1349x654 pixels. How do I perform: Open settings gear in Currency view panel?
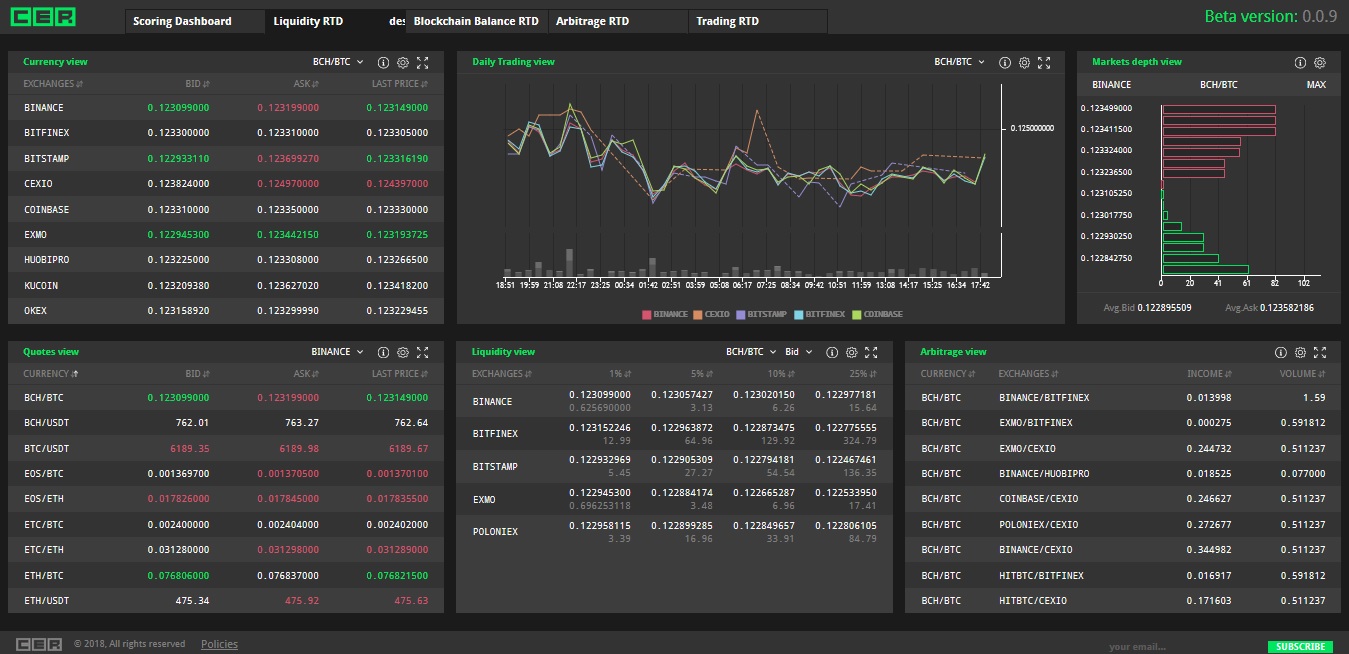[403, 62]
